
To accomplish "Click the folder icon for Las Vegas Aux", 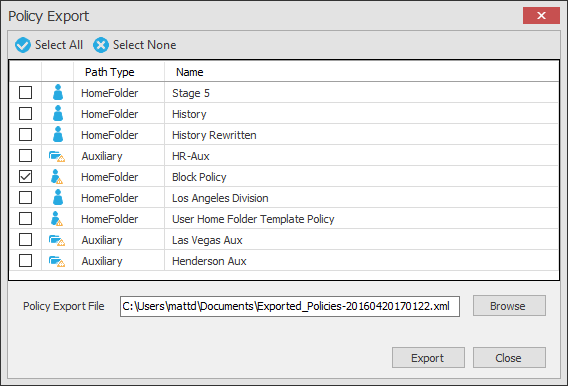I will coord(57,240).
